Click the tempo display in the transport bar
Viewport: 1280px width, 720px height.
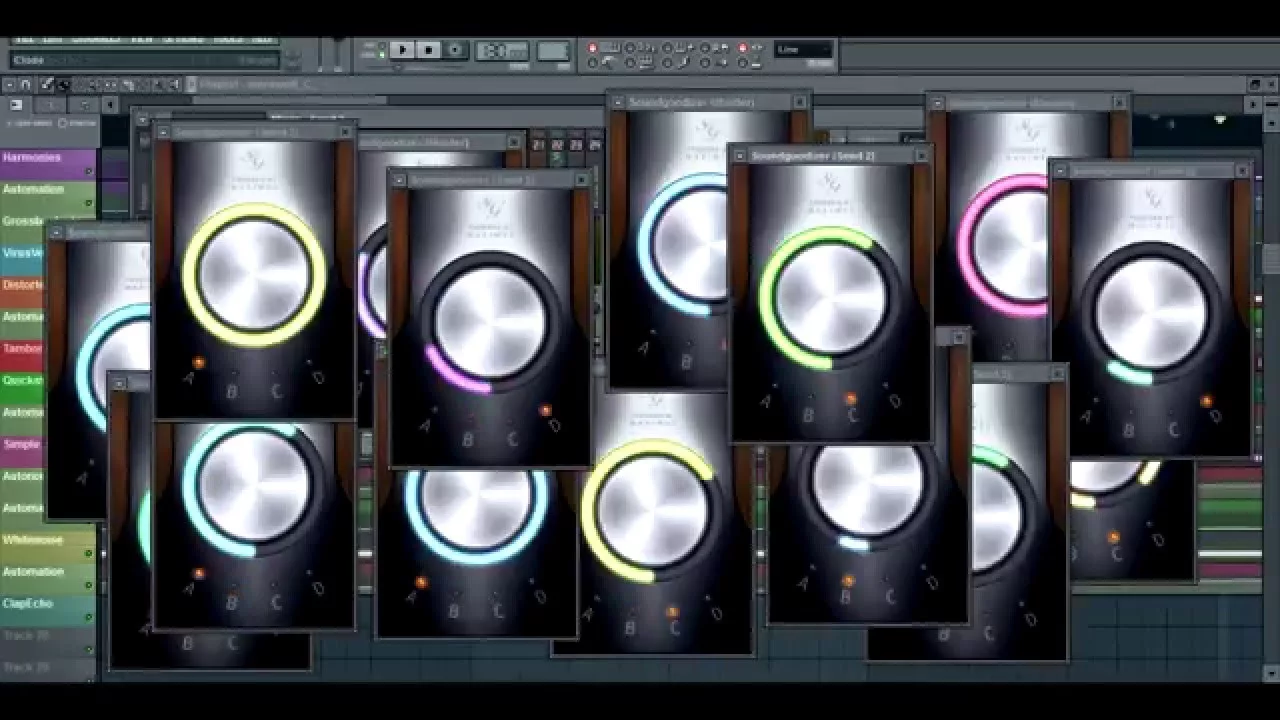click(504, 50)
